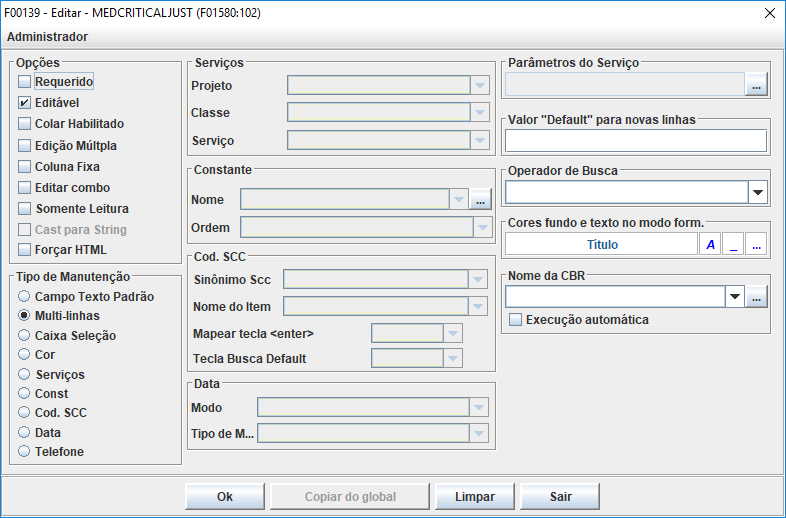Image resolution: width=786 pixels, height=518 pixels.
Task: Close the Editar dialog window
Action: 769,13
